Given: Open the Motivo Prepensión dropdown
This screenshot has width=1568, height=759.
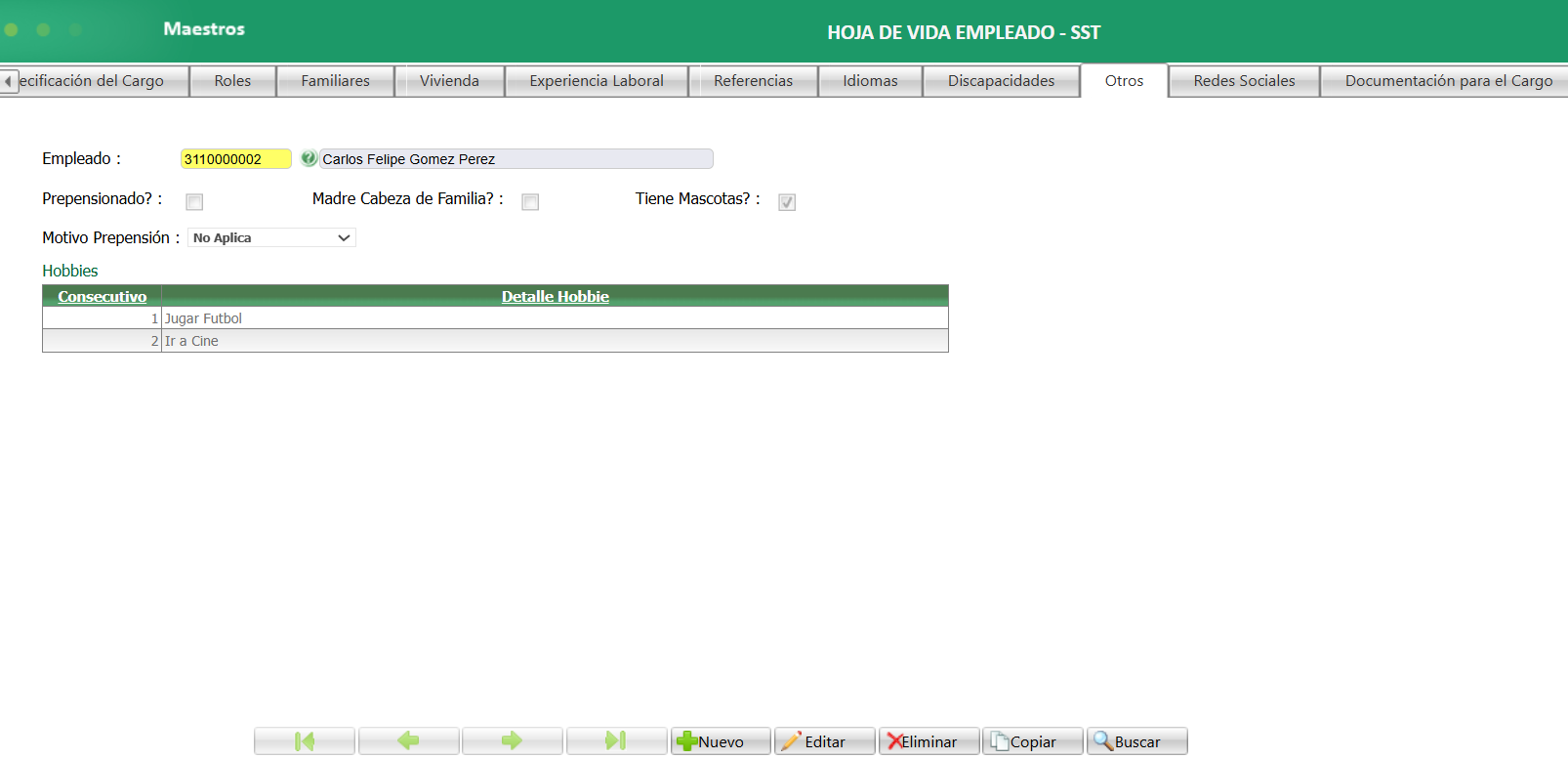Looking at the screenshot, I should coord(271,237).
